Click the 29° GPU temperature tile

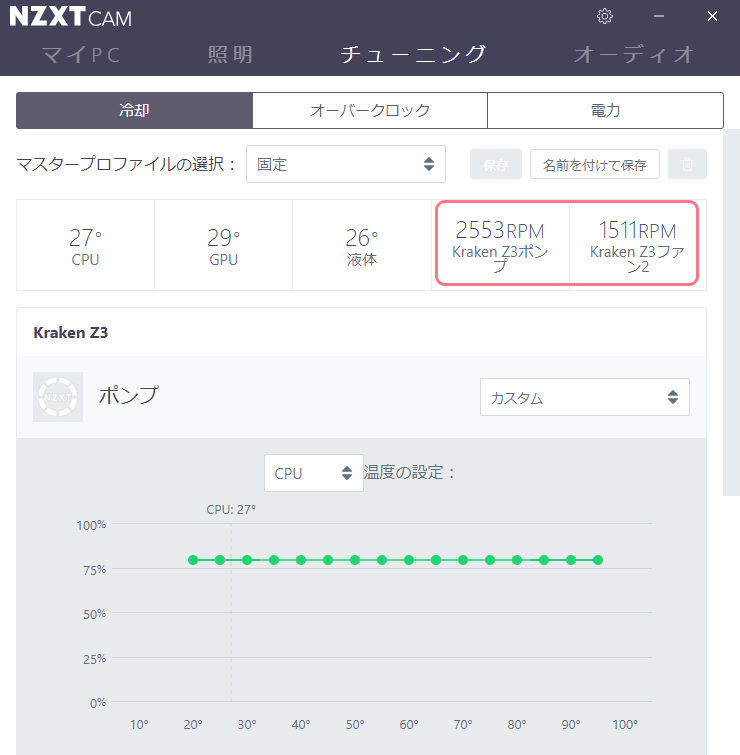223,245
